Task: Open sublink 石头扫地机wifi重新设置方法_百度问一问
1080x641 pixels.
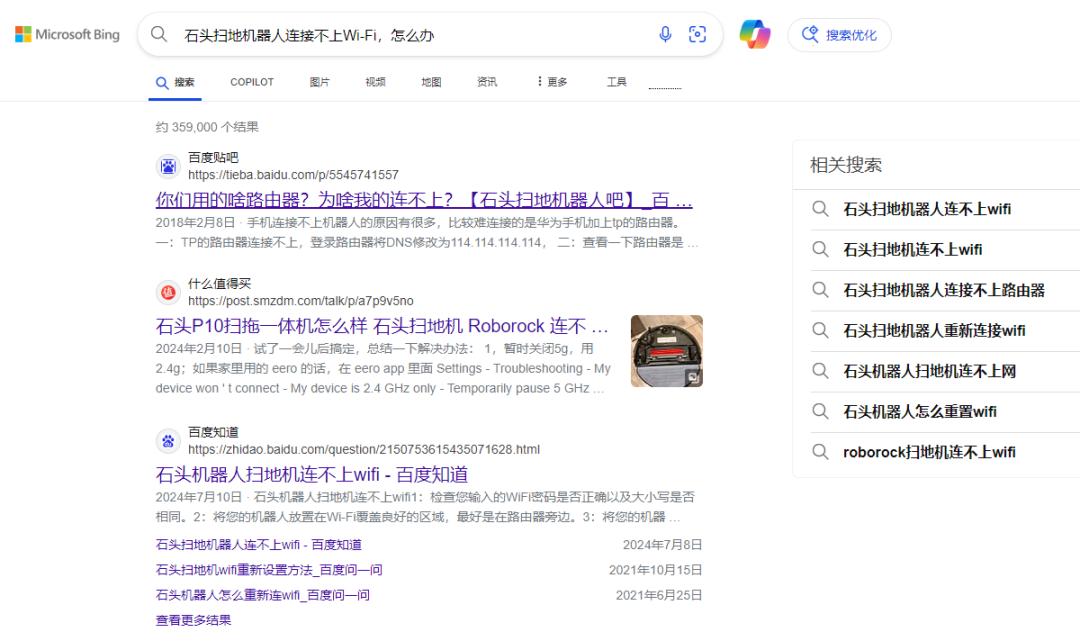Action: (269, 570)
